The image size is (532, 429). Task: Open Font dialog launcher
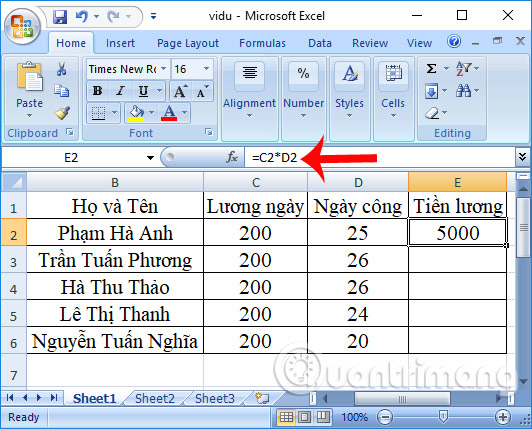[209, 132]
